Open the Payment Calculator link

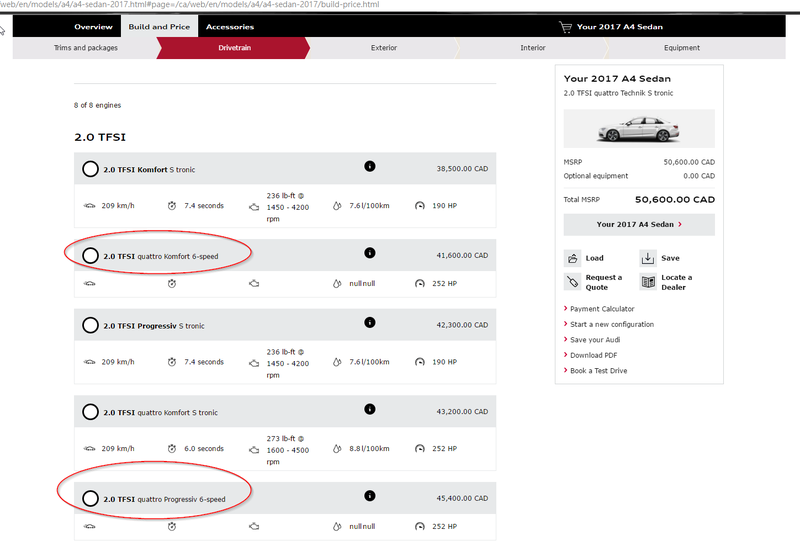pos(602,309)
